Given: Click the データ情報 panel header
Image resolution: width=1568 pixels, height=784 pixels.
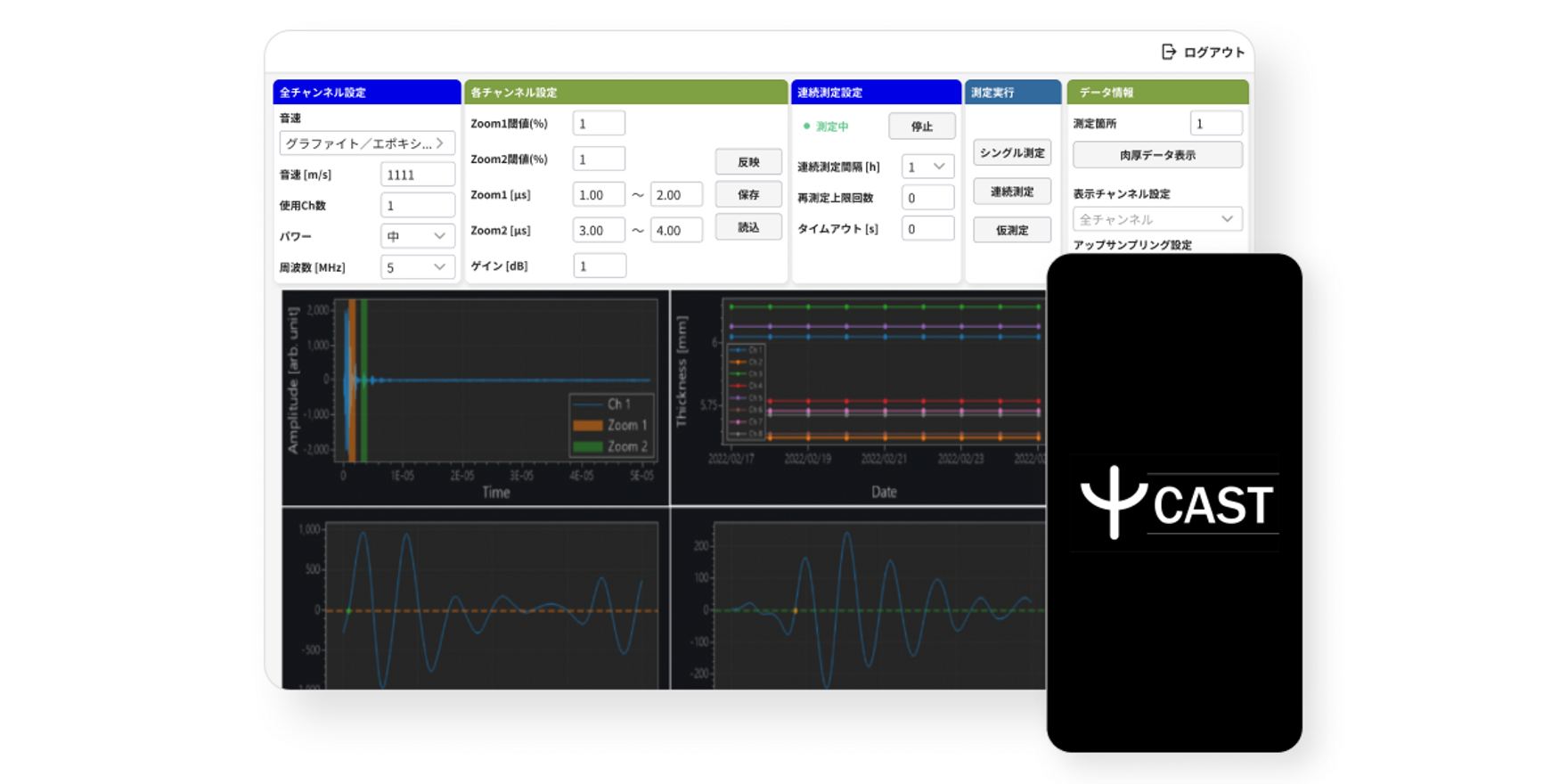Looking at the screenshot, I should coord(1157,92).
